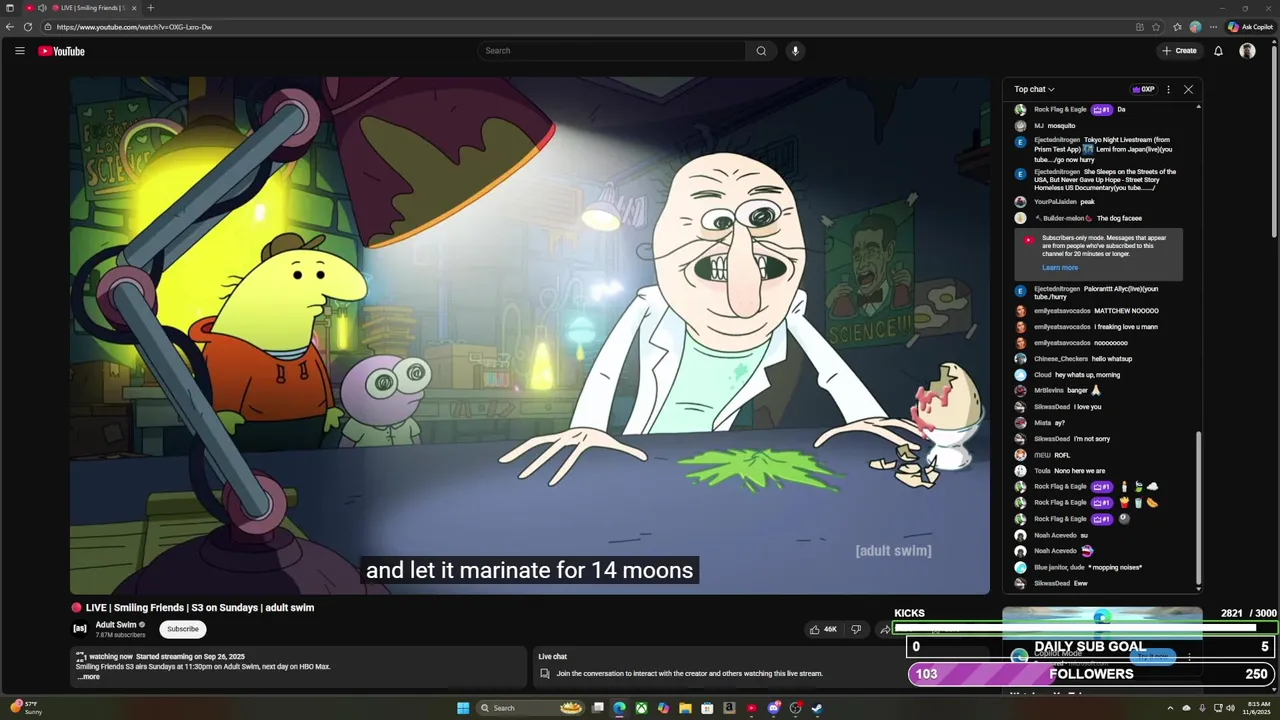
Task: Go to YouTube home via logo
Action: point(61,51)
